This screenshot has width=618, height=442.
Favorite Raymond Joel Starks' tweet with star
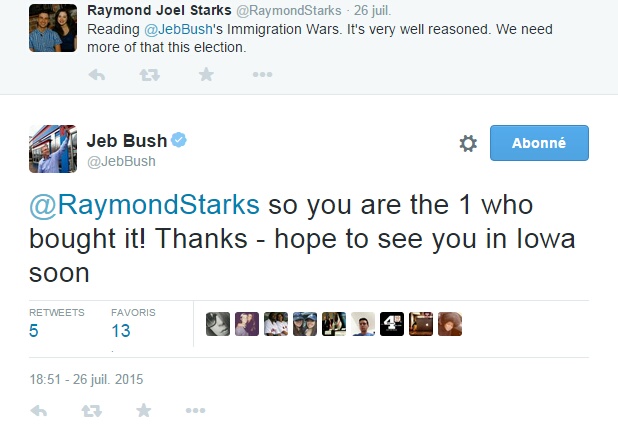pyautogui.click(x=206, y=74)
